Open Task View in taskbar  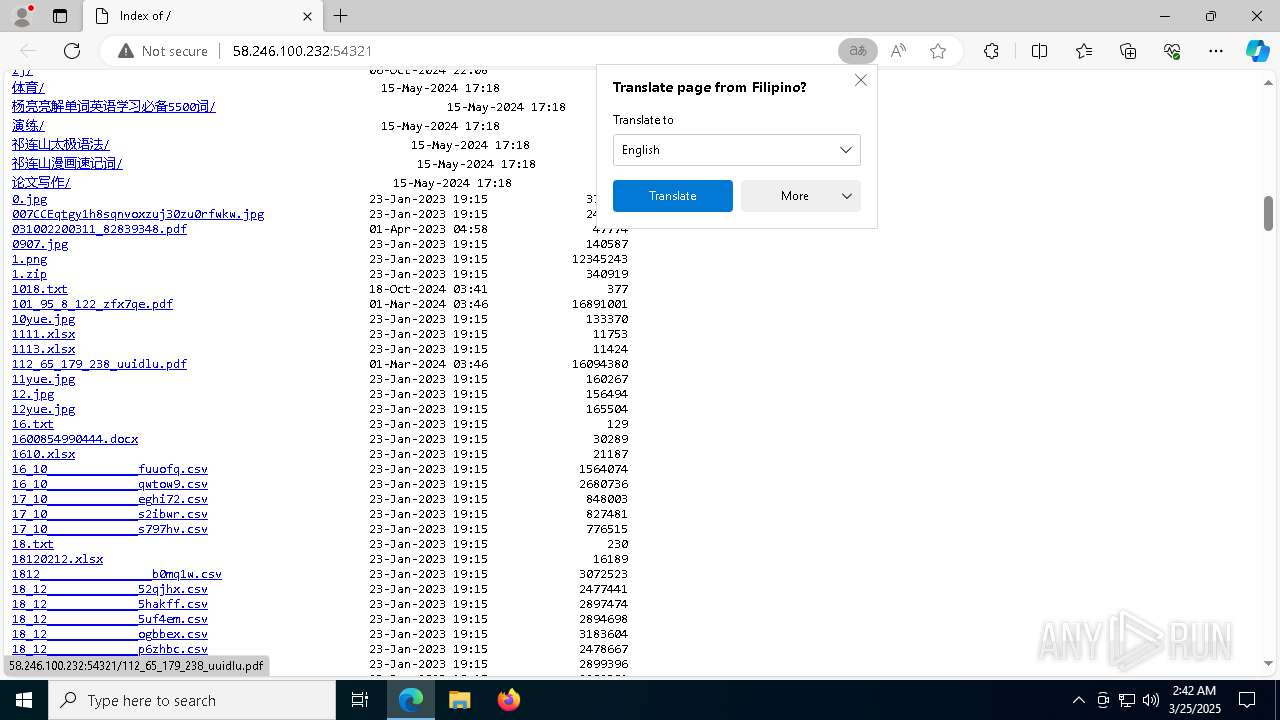(x=360, y=700)
